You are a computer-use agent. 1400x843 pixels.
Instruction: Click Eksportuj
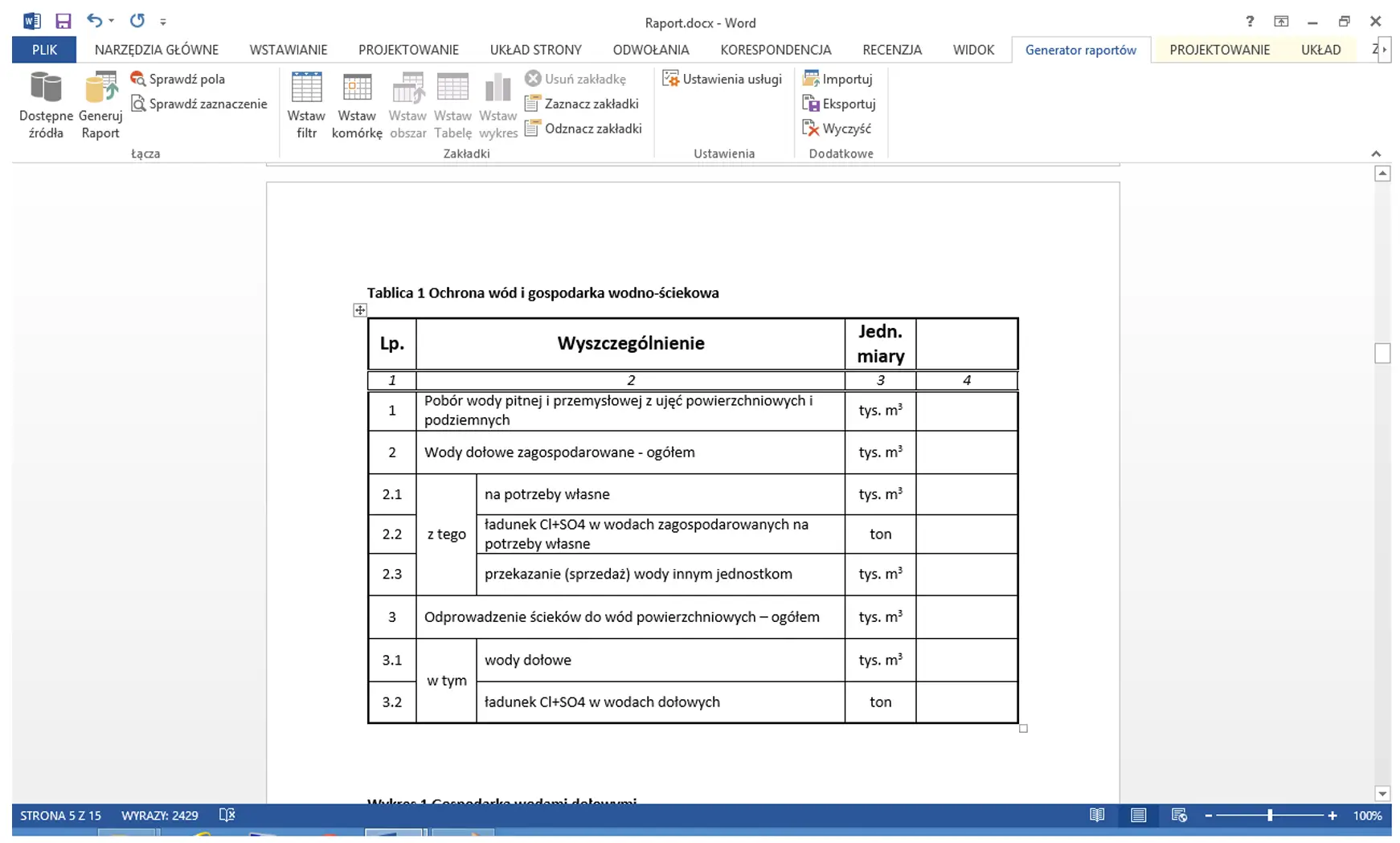[x=839, y=104]
